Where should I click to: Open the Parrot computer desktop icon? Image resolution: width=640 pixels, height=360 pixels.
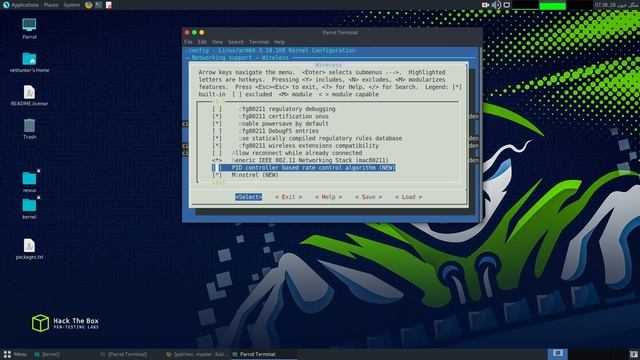(x=29, y=24)
